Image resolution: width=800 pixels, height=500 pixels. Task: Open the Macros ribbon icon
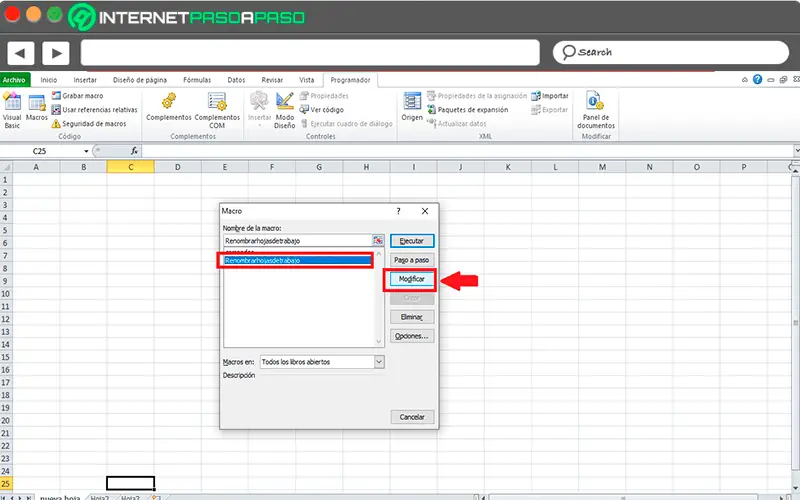click(36, 108)
